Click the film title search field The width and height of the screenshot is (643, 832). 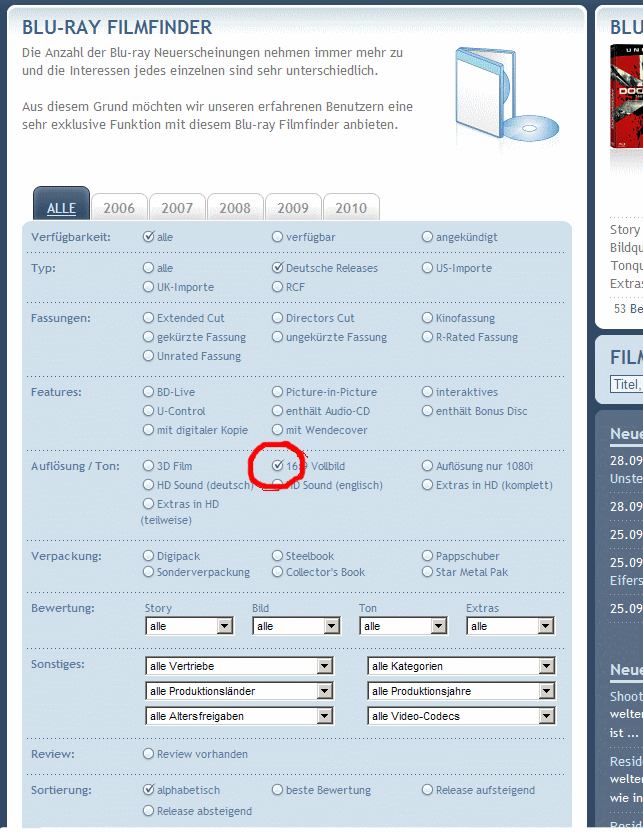click(x=626, y=384)
